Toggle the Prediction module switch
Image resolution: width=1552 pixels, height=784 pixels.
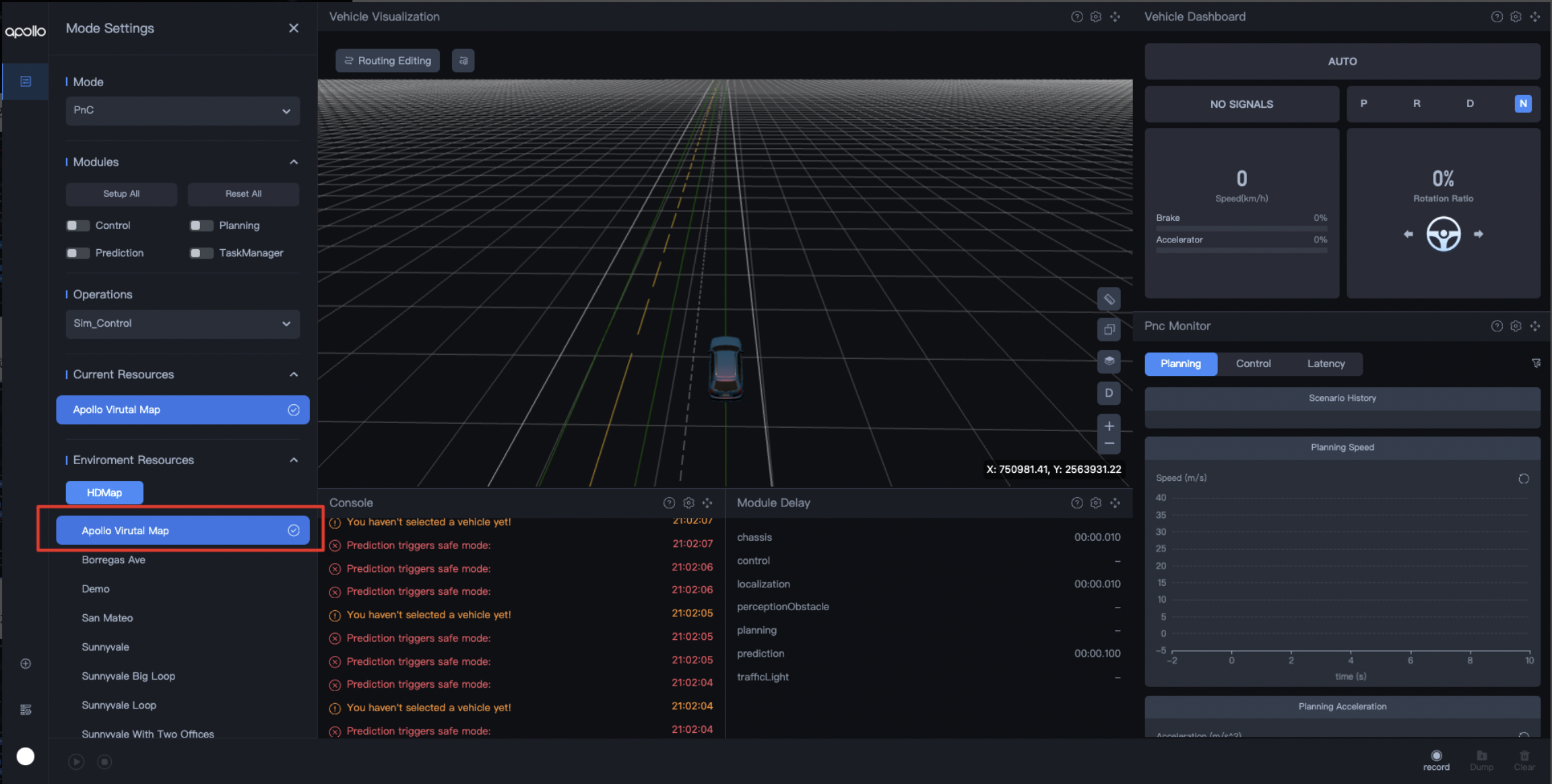(77, 253)
